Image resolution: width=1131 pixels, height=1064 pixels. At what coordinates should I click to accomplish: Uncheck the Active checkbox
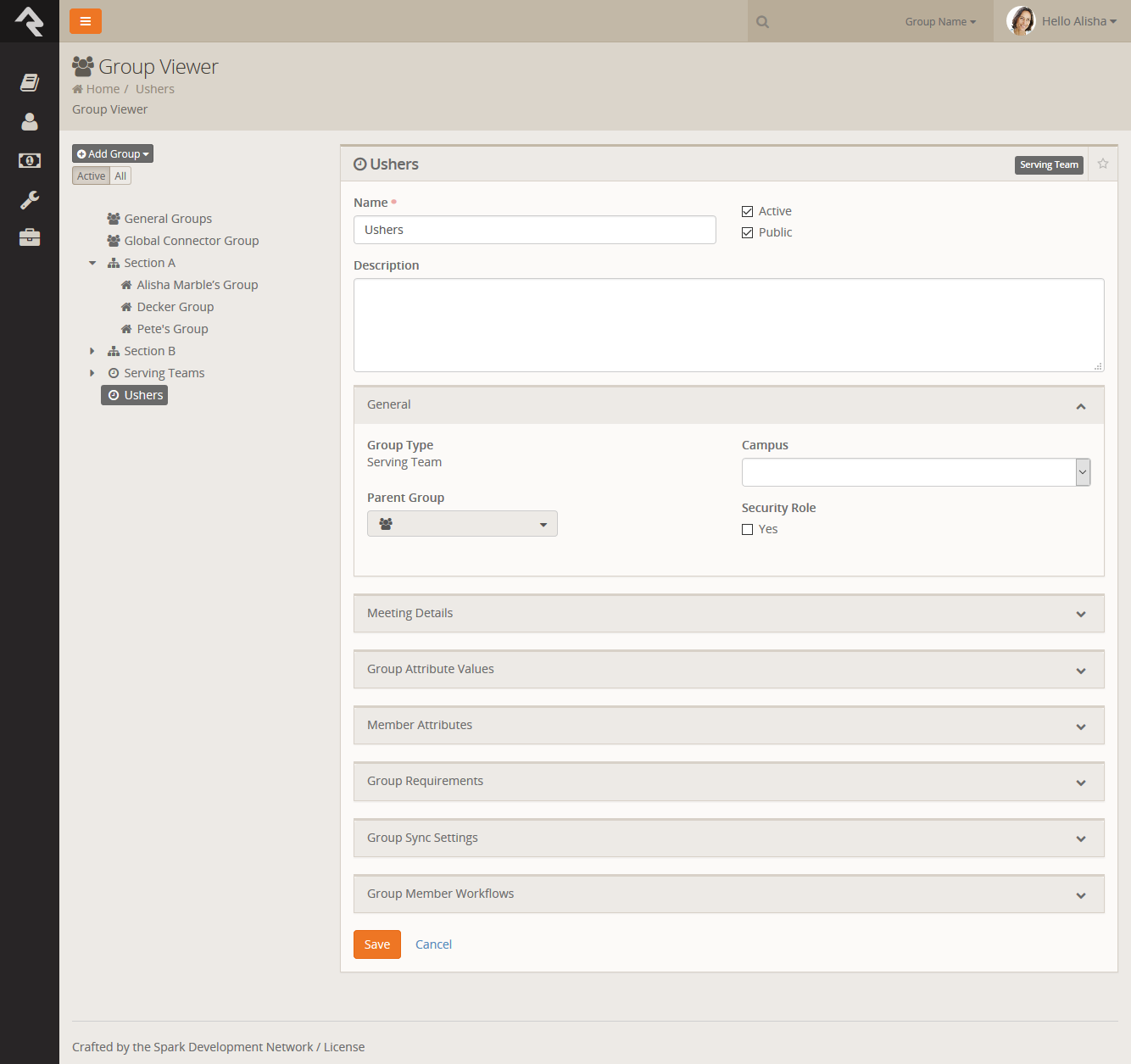tap(748, 212)
